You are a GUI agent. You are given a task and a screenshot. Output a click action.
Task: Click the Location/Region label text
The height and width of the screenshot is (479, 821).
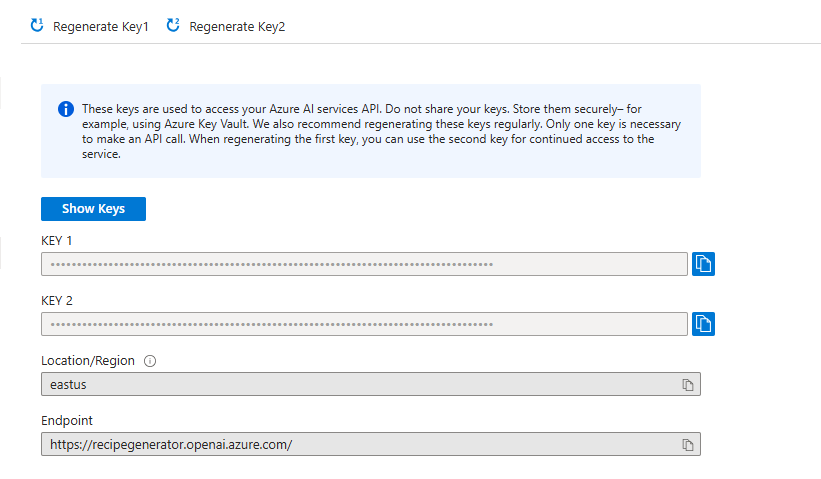[88, 361]
